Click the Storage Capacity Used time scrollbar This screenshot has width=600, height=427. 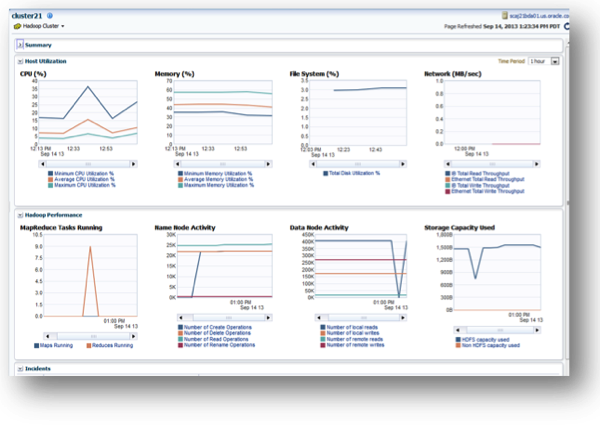coord(497,330)
